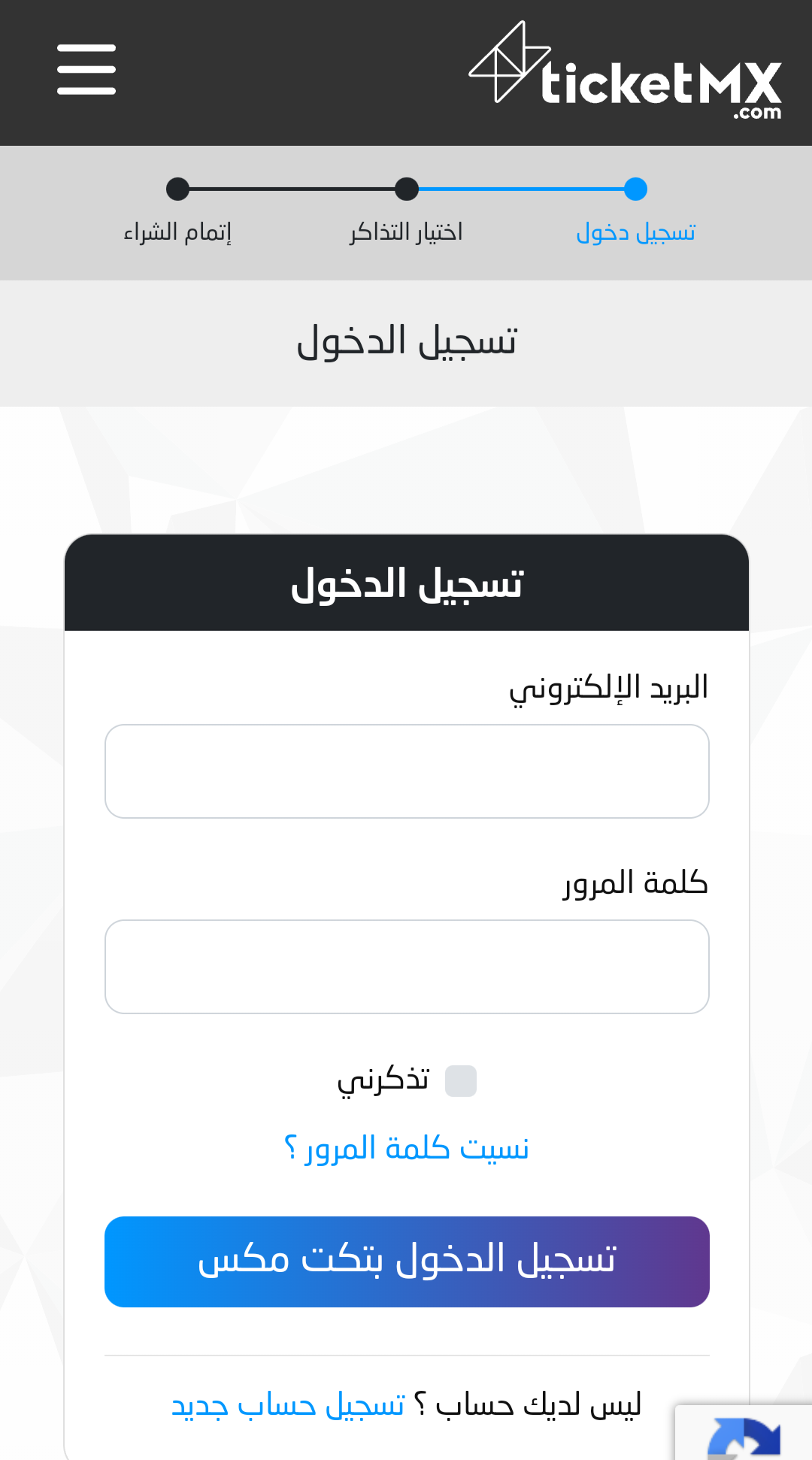This screenshot has width=812, height=1460.
Task: Click the كلمة المرور field label
Action: 636,883
